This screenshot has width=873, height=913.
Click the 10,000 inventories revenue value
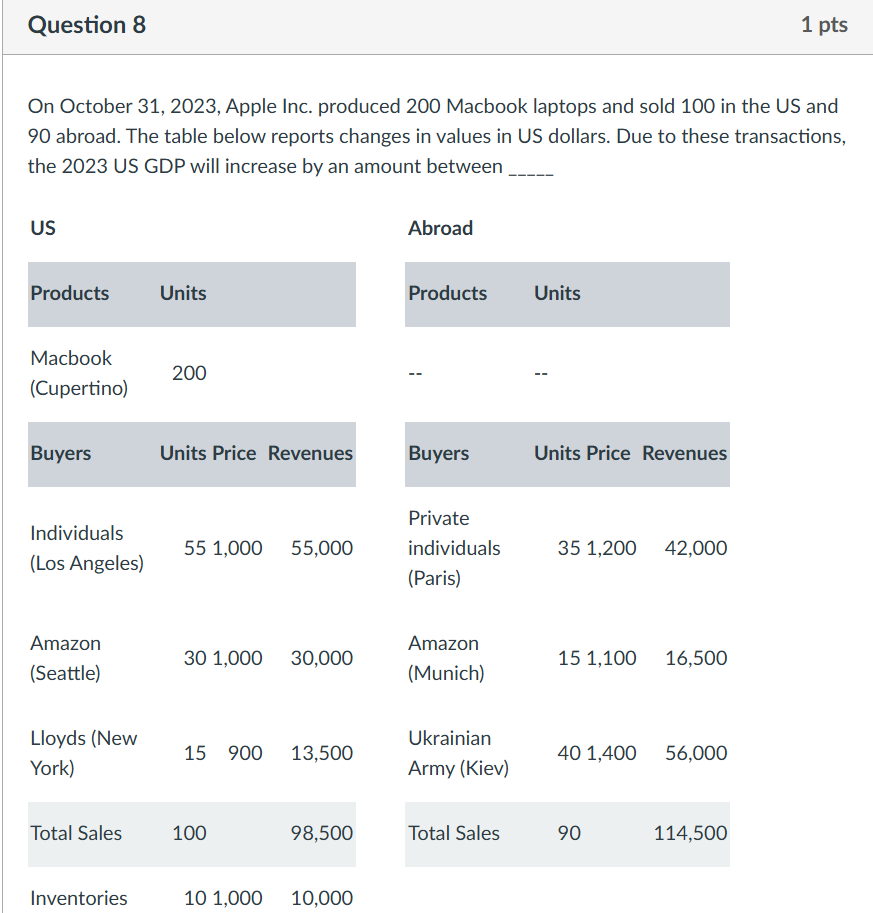[321, 898]
